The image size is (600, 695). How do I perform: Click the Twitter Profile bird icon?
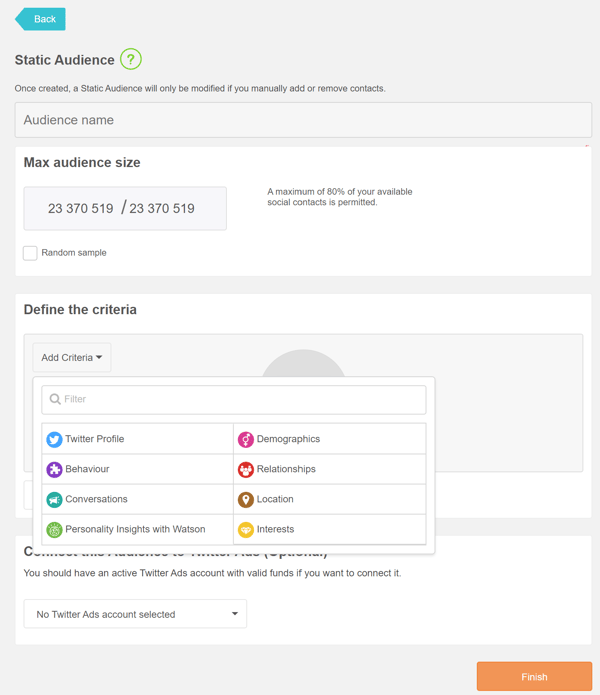tap(54, 439)
